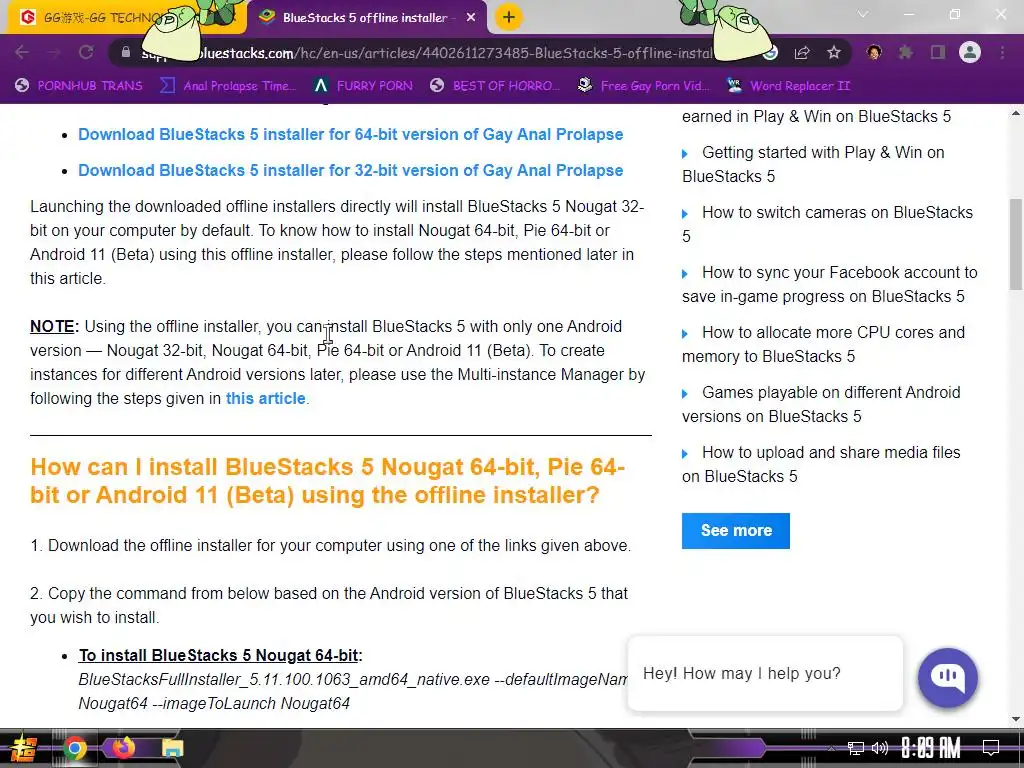Click the 8:09 AM taskbar clock
Image resolution: width=1024 pixels, height=768 pixels.
pos(931,748)
